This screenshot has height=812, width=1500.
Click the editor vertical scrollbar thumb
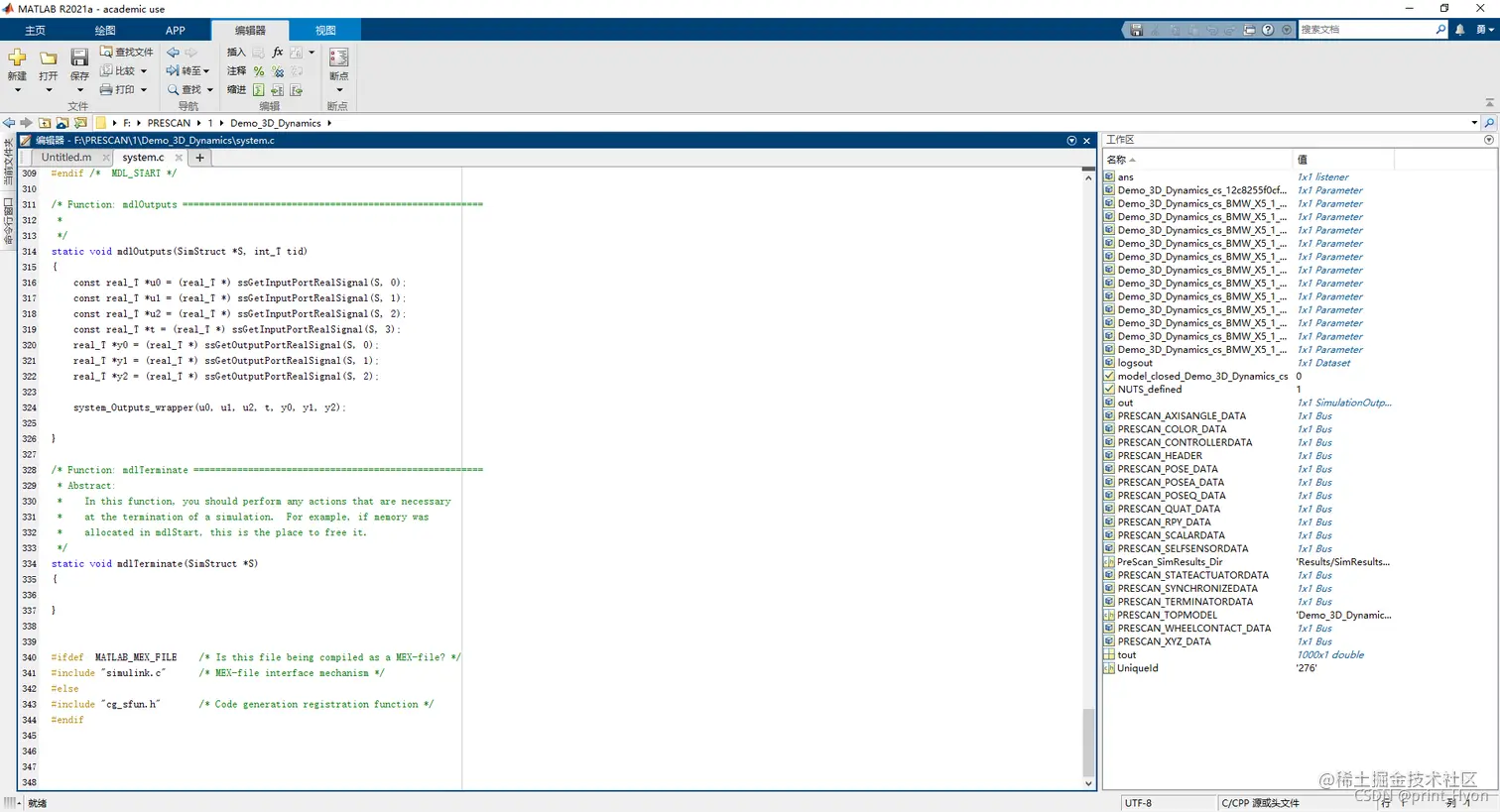pos(1088,741)
